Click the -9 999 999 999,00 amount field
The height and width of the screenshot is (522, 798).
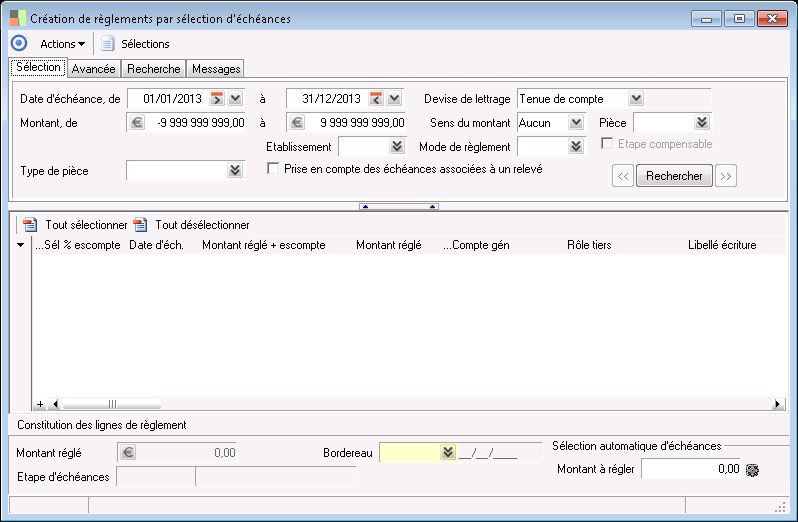196,123
